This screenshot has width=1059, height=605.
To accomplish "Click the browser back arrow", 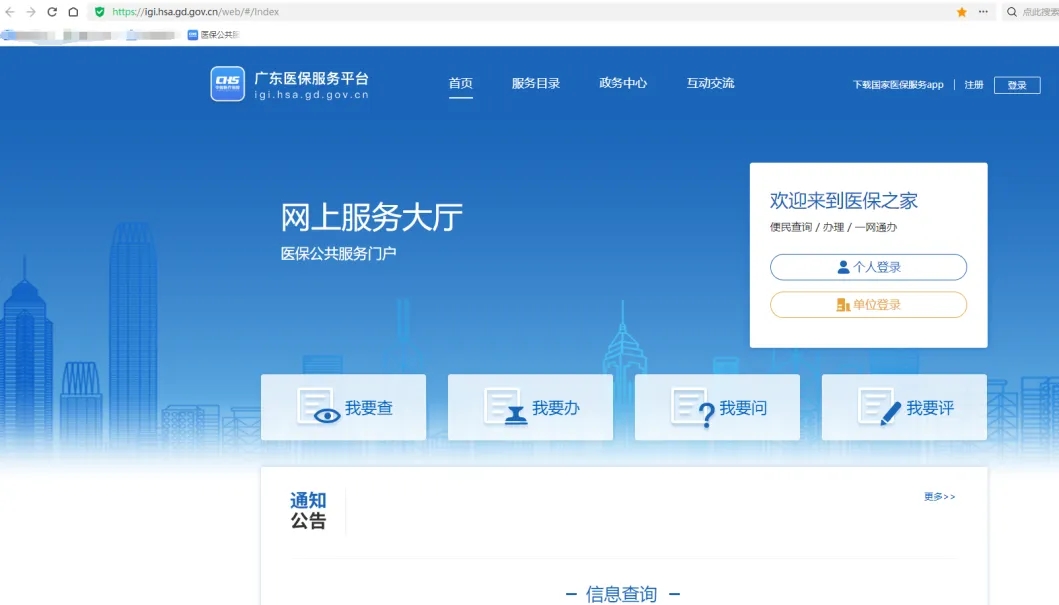I will [x=10, y=12].
